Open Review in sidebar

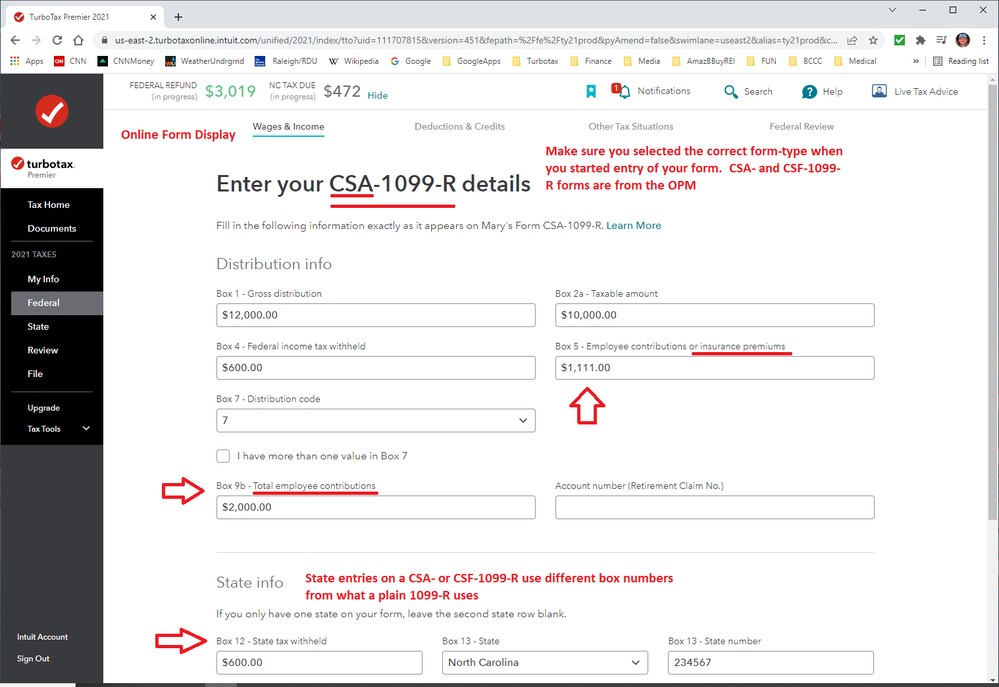[43, 350]
